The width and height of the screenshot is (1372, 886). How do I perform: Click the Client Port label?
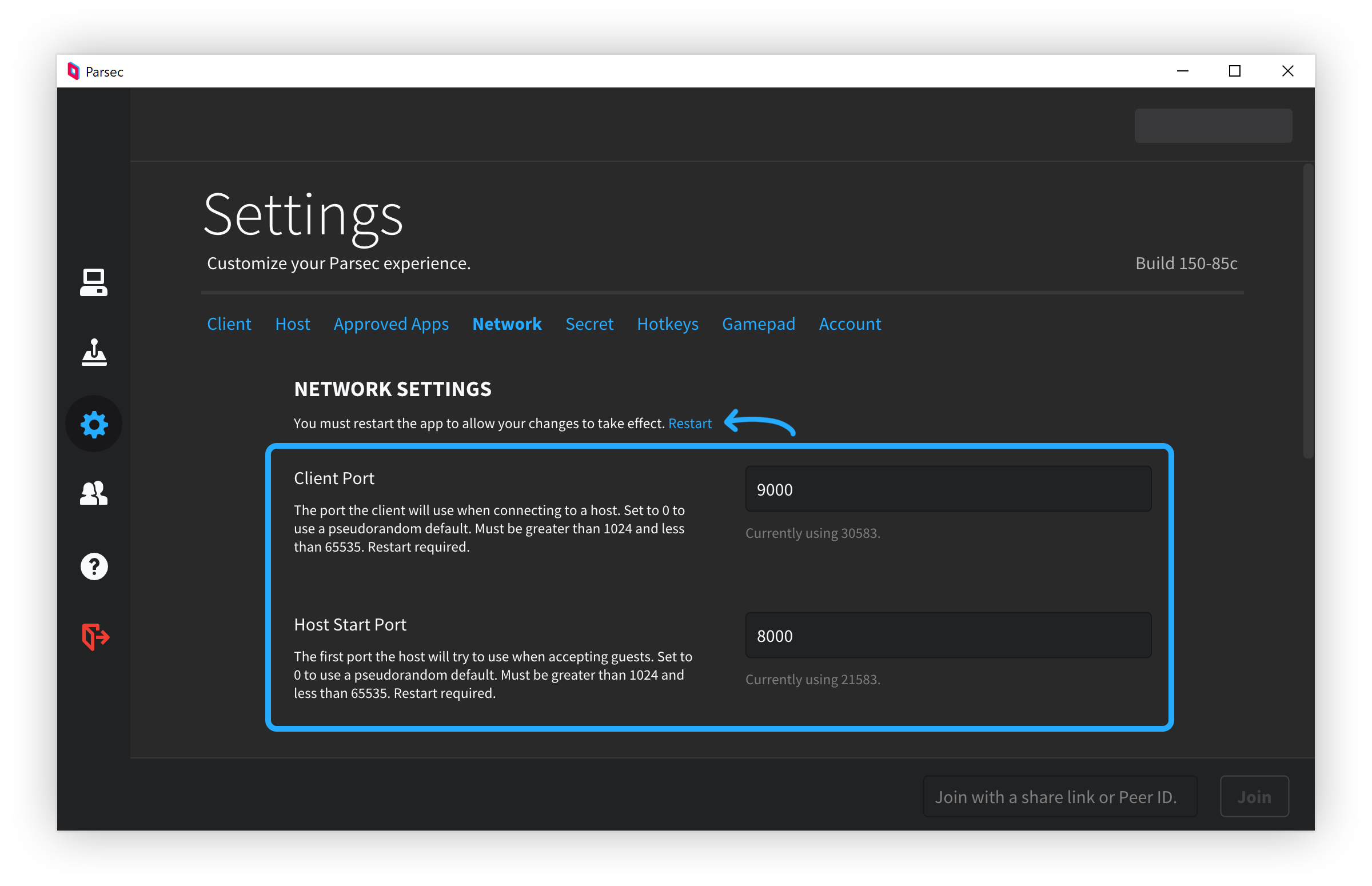pyautogui.click(x=334, y=478)
